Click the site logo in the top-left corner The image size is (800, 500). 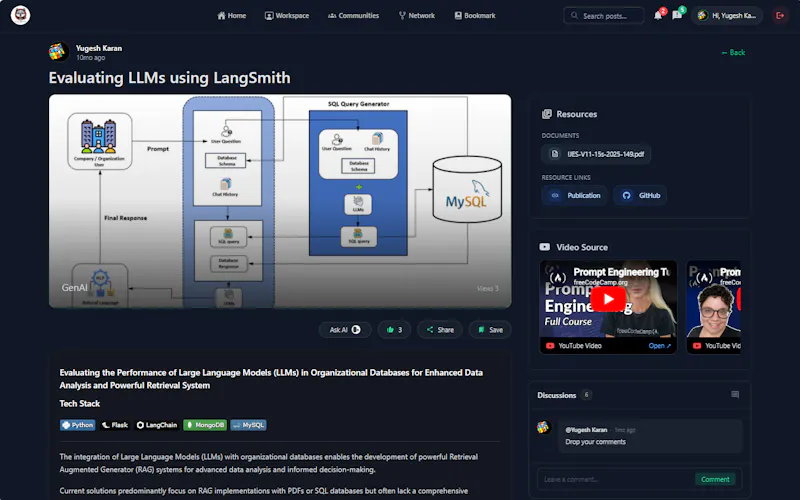(x=20, y=15)
